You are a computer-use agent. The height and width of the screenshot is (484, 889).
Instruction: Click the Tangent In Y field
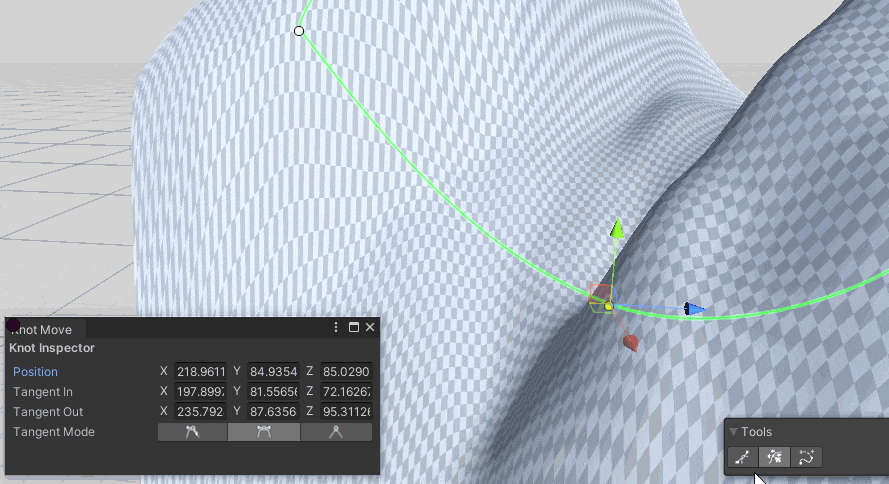point(273,392)
